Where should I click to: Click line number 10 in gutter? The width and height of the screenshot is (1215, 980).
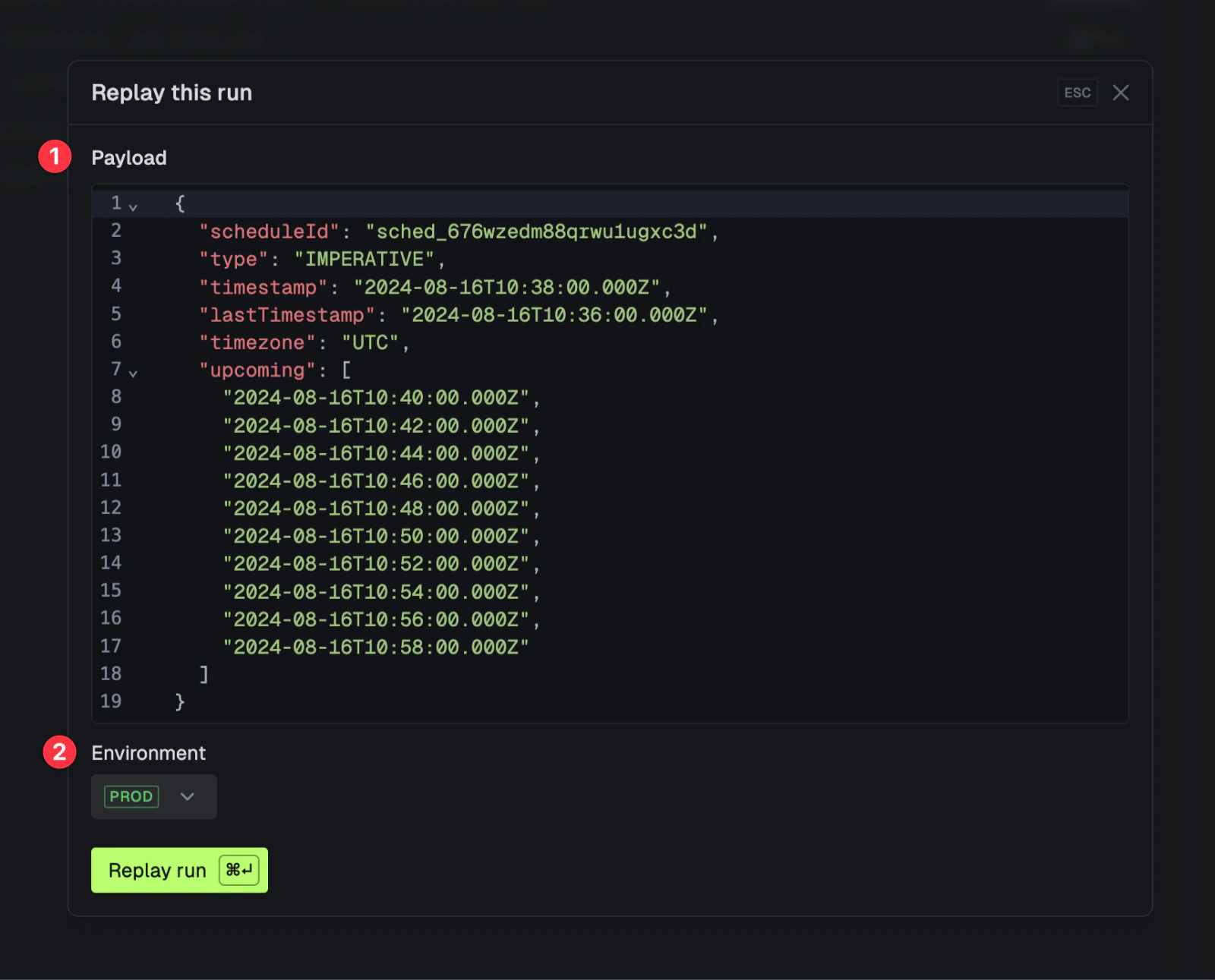[111, 452]
